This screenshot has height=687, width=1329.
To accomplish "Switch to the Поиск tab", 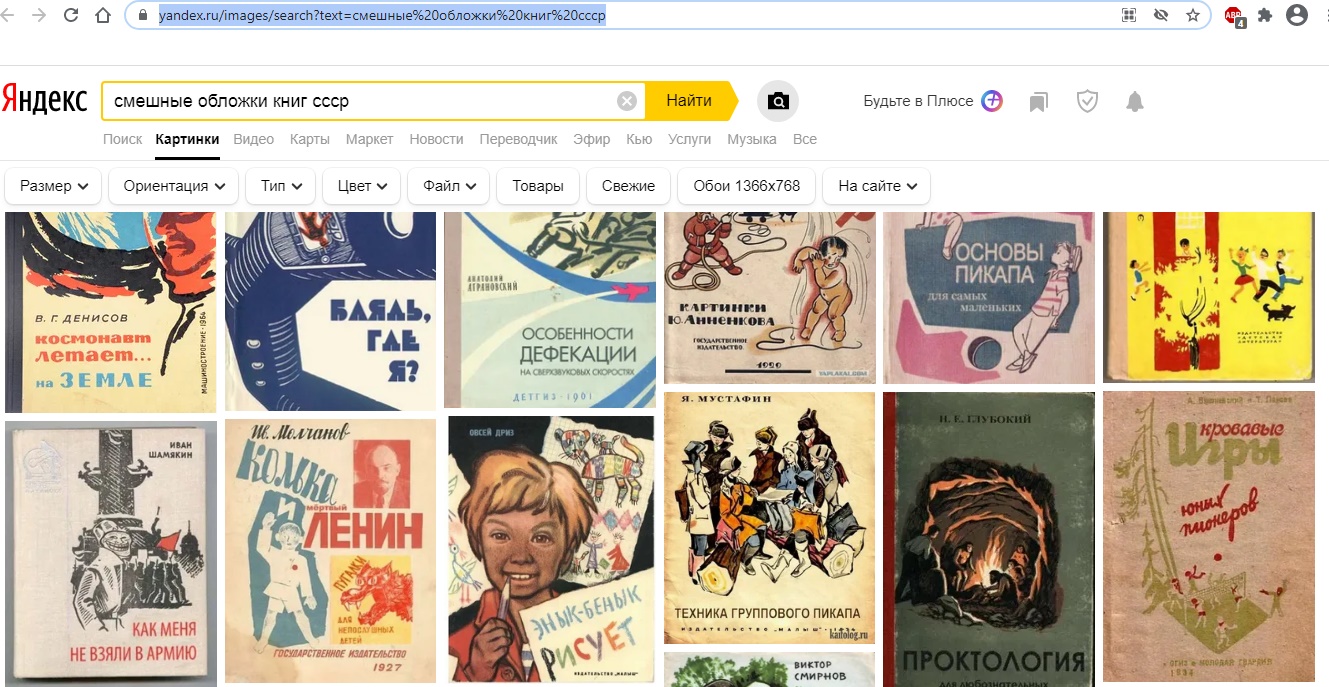I will (122, 139).
